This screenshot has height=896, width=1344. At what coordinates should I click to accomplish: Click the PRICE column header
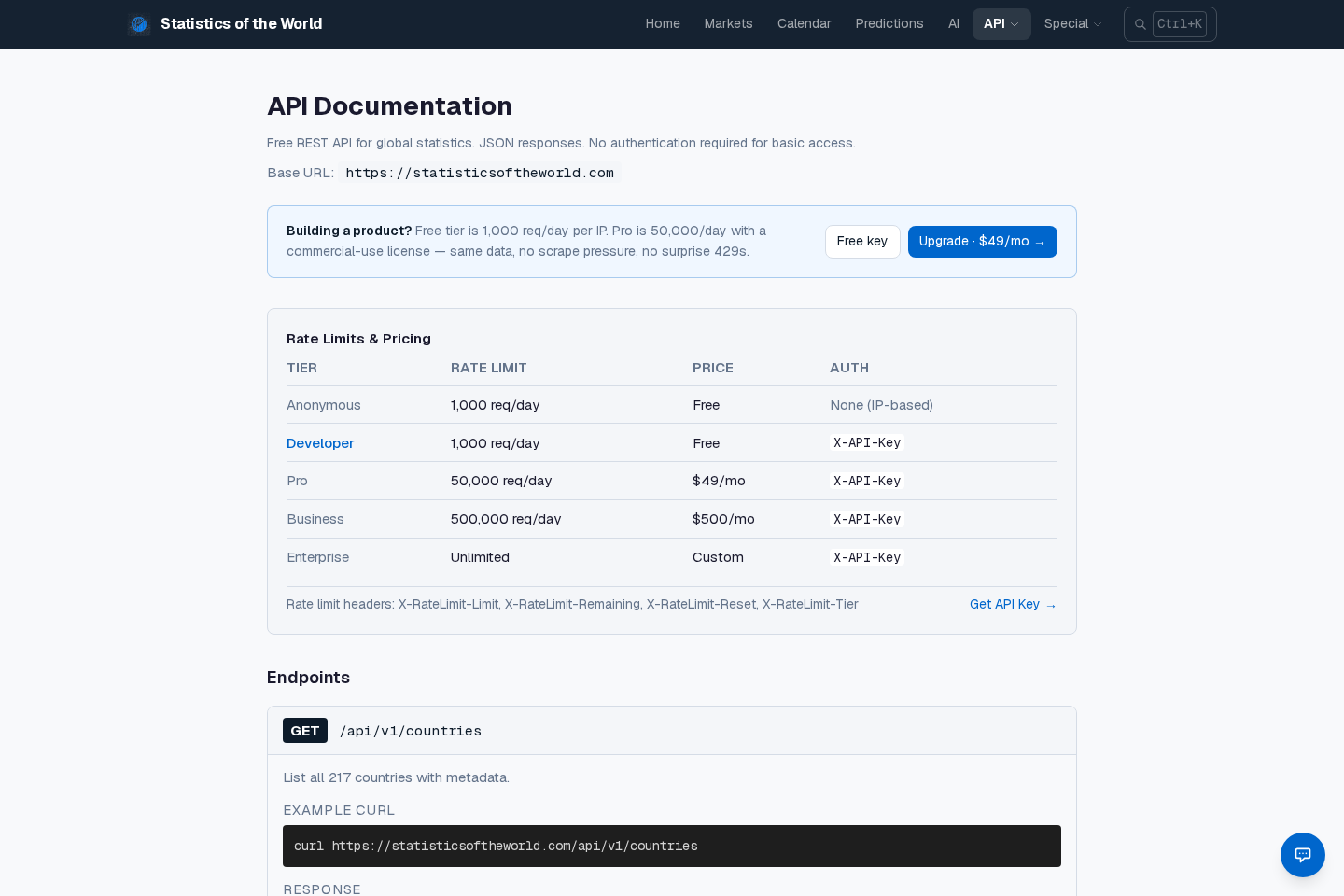[713, 368]
